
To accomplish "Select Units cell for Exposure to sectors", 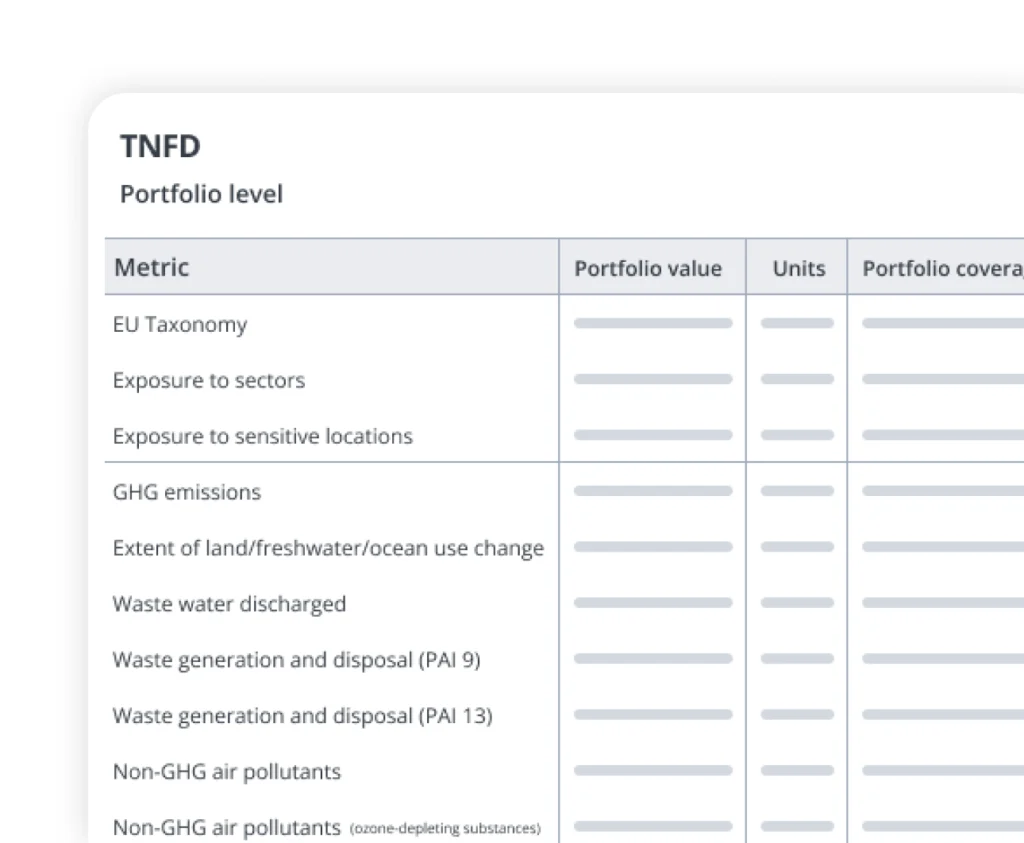I will pos(797,379).
